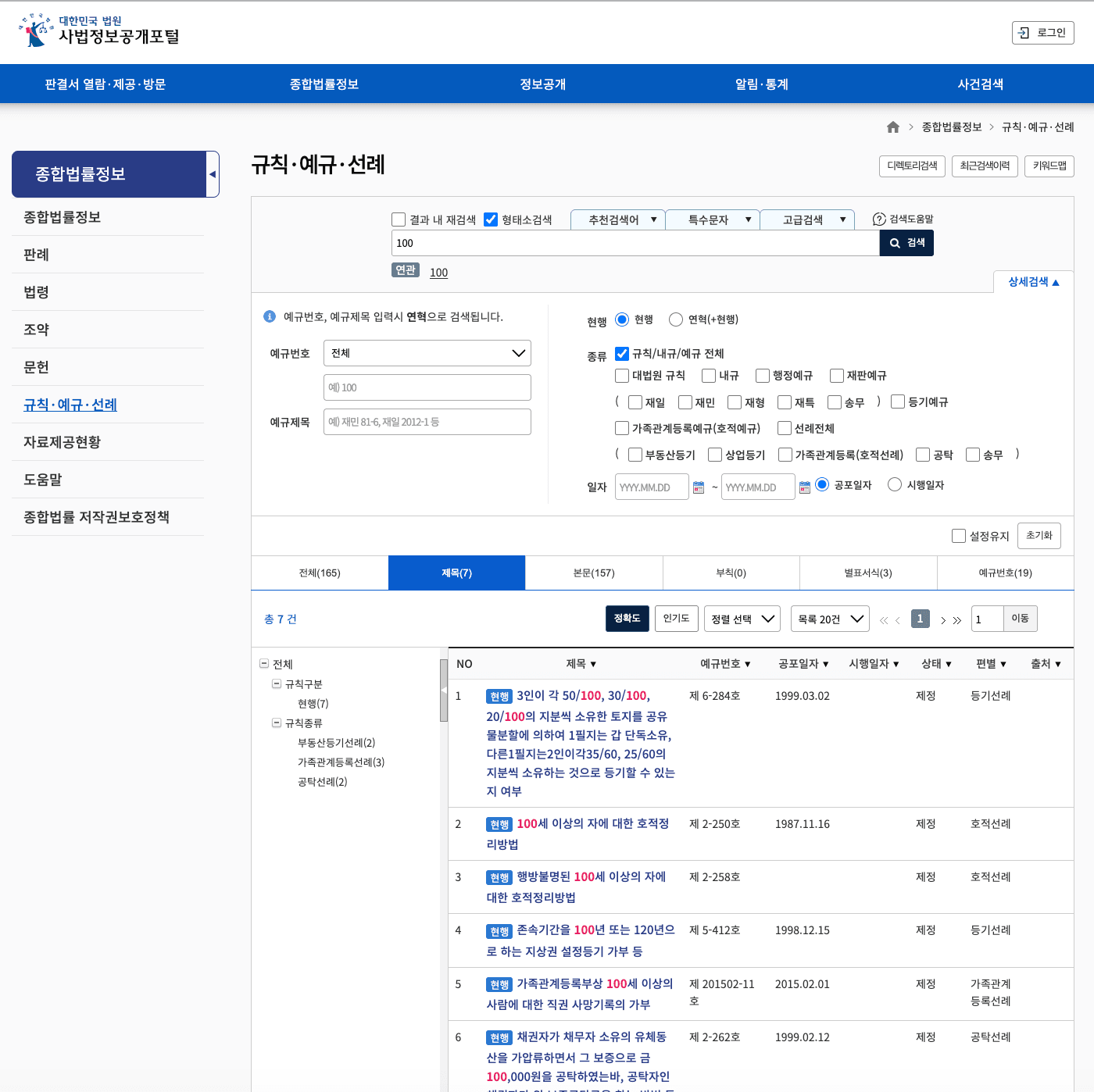Click the home icon in breadcrumb
Screen dimensions: 1094x1092
(x=893, y=127)
